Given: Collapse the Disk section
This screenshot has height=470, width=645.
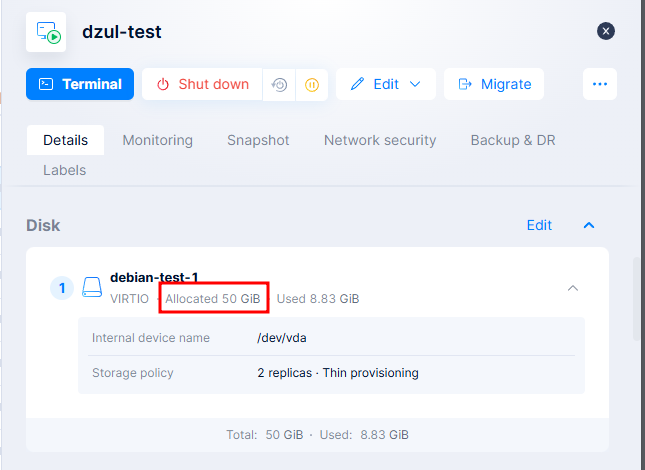Looking at the screenshot, I should 589,225.
